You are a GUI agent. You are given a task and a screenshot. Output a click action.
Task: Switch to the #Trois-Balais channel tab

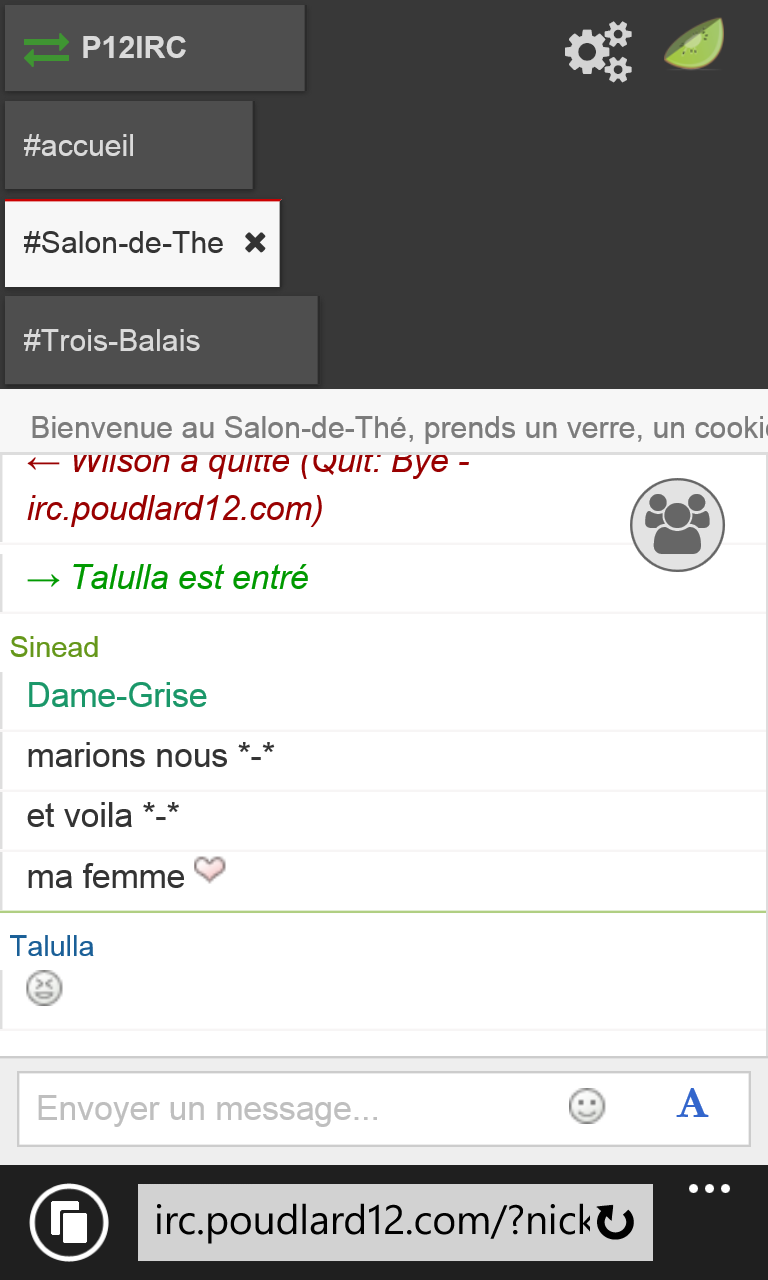(x=160, y=340)
